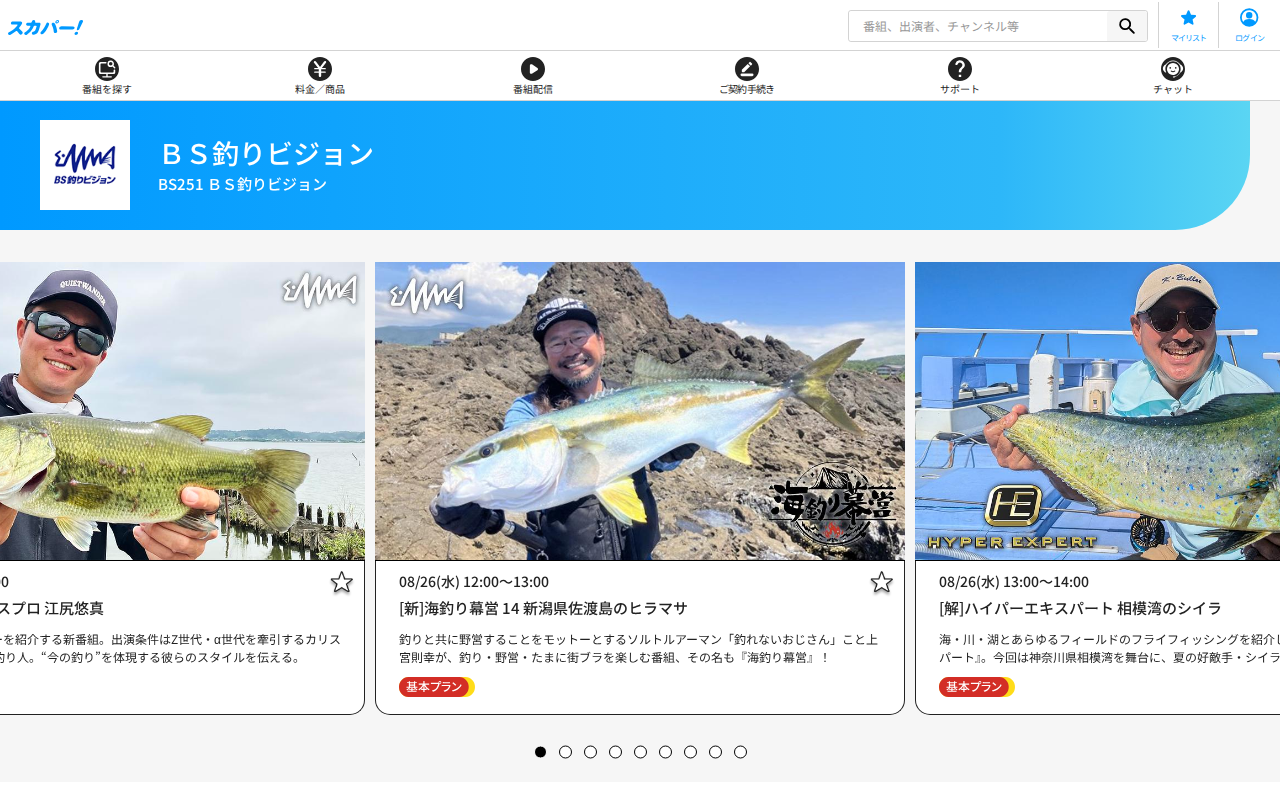1280x800 pixels.
Task: Select the ninth carousel dot
Action: pyautogui.click(x=740, y=752)
